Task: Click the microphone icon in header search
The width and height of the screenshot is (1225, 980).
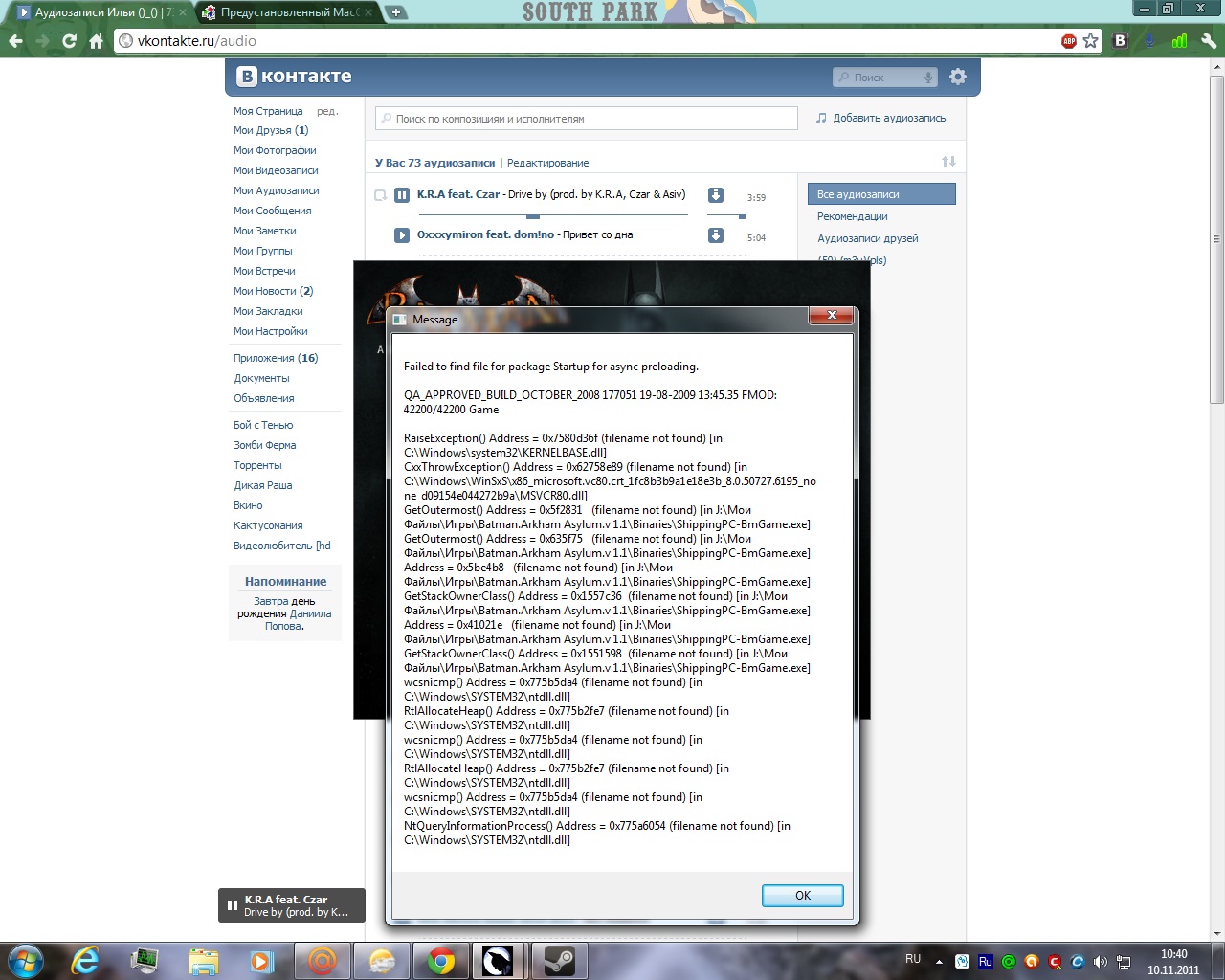Action: 928,78
